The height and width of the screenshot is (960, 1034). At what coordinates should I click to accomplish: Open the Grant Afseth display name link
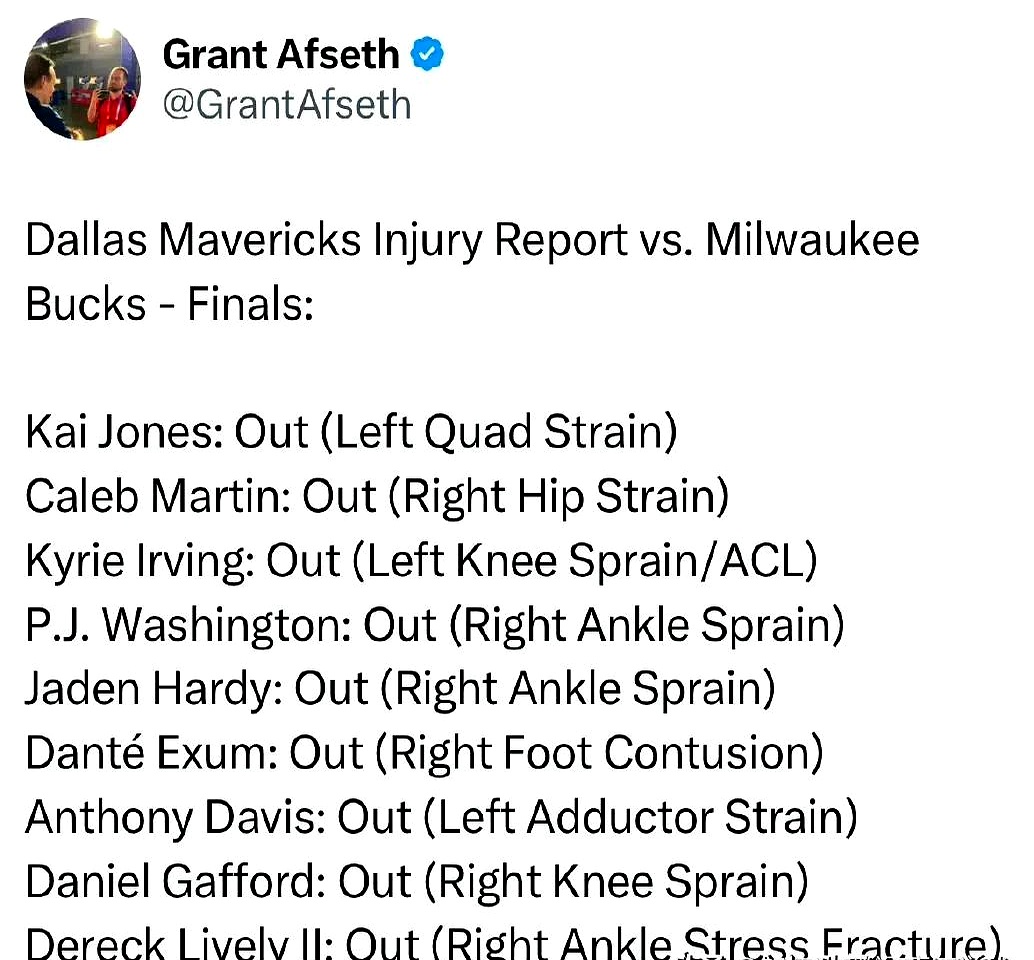point(280,54)
